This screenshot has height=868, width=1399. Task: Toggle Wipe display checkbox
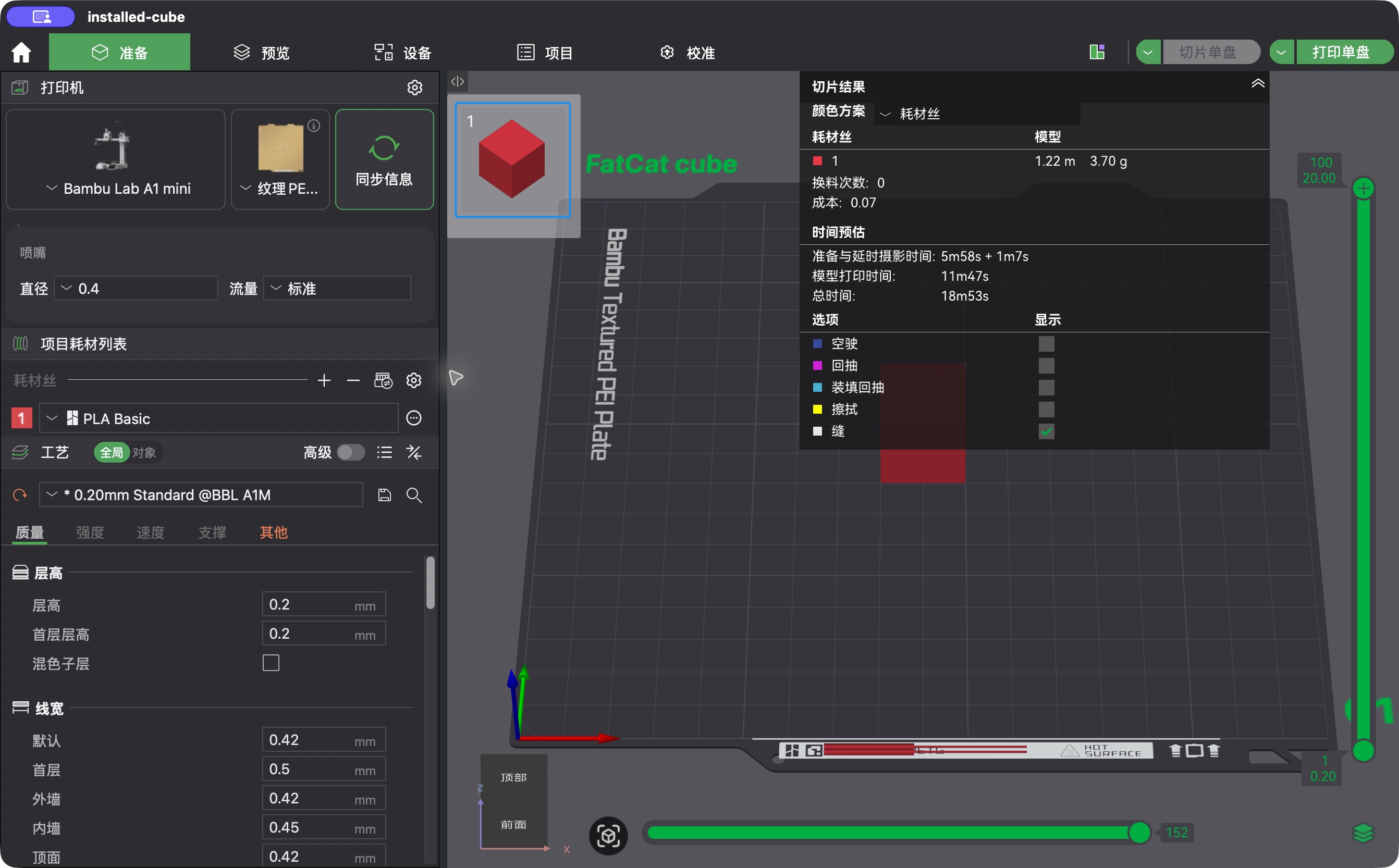tap(1046, 410)
